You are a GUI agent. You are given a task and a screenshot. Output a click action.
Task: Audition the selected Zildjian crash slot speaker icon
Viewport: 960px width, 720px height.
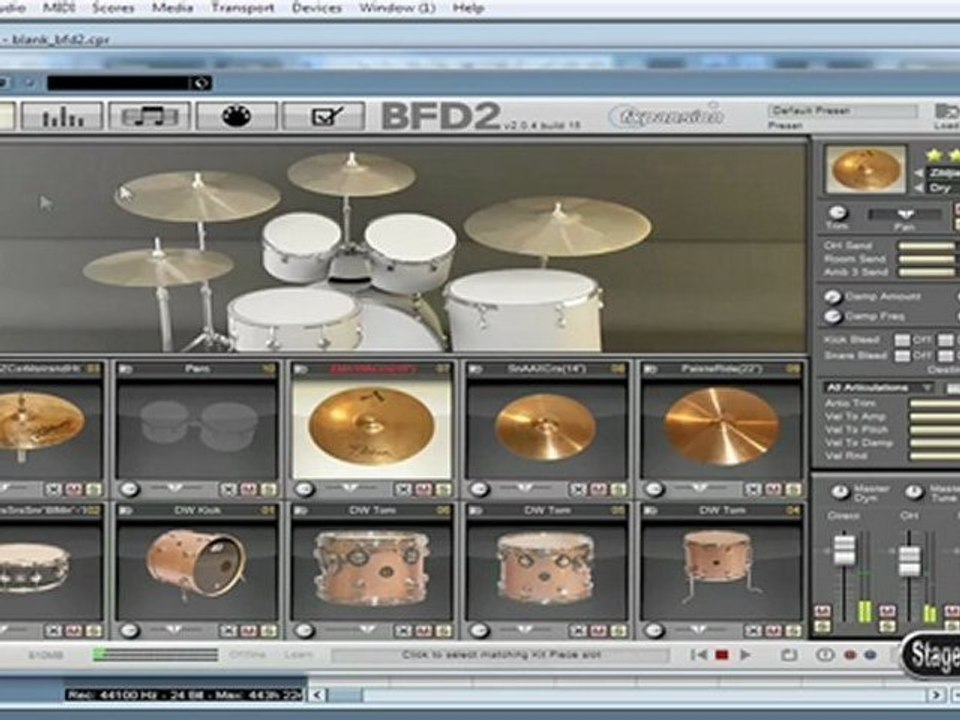pos(301,369)
